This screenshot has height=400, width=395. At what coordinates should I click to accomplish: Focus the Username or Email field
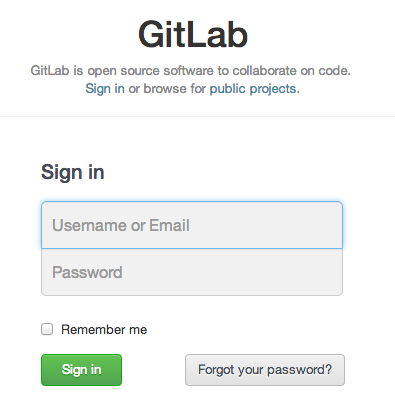pyautogui.click(x=192, y=225)
